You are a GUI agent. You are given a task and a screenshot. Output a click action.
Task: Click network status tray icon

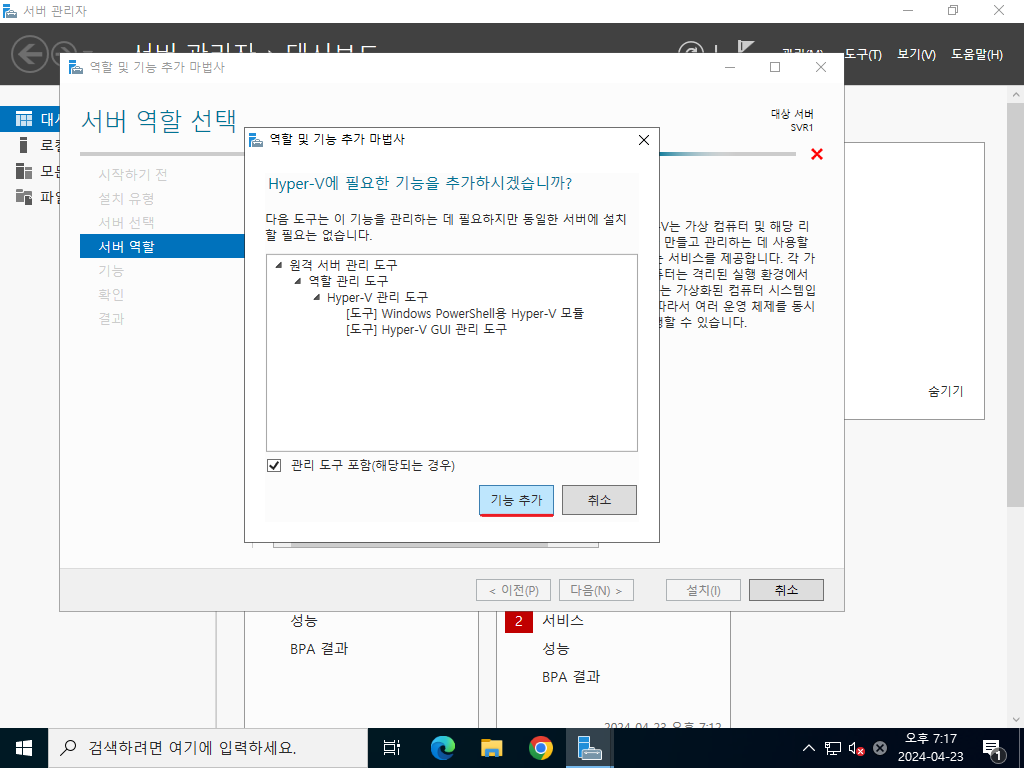tap(833, 748)
